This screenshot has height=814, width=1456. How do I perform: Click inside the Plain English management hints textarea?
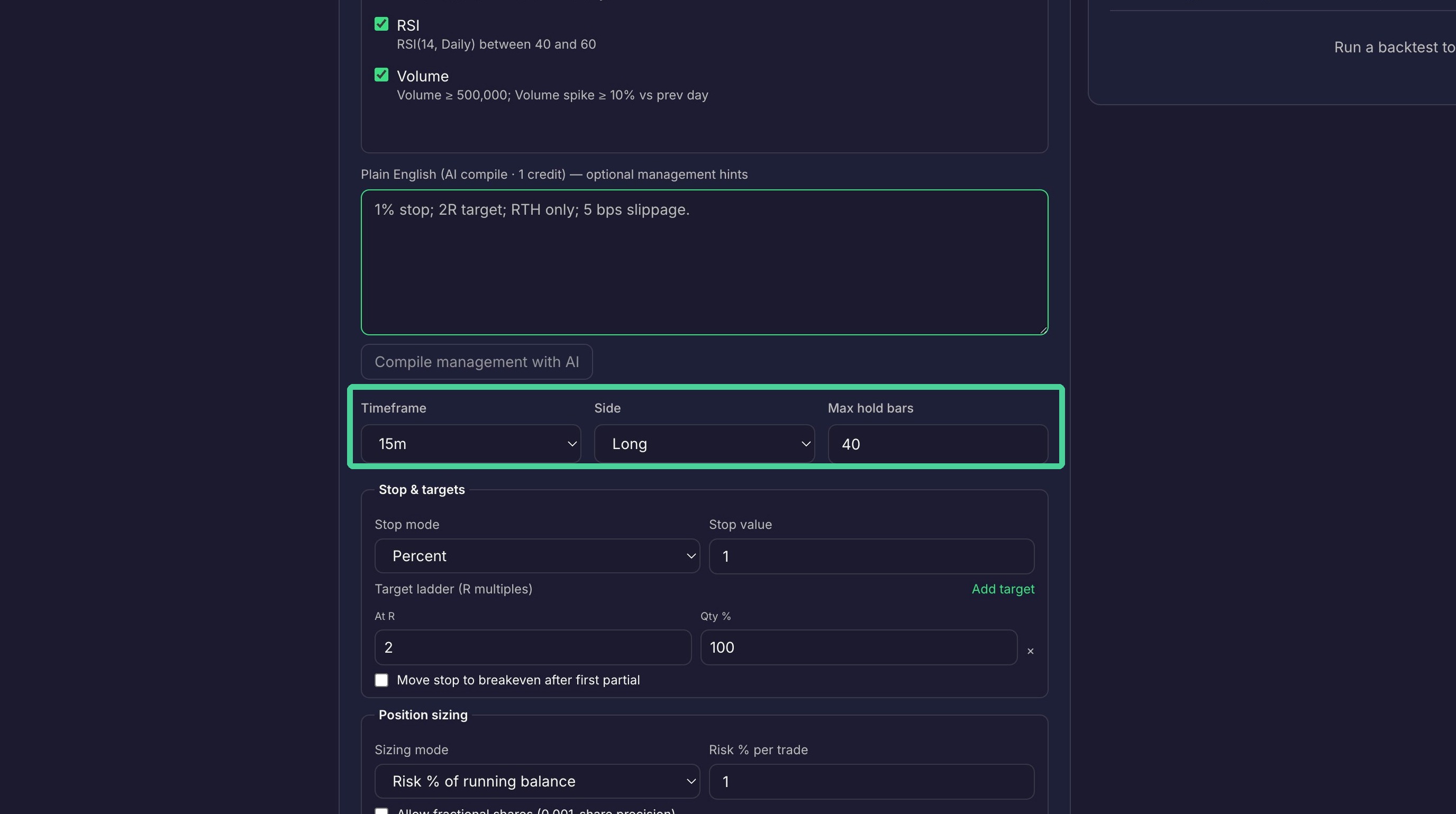704,262
